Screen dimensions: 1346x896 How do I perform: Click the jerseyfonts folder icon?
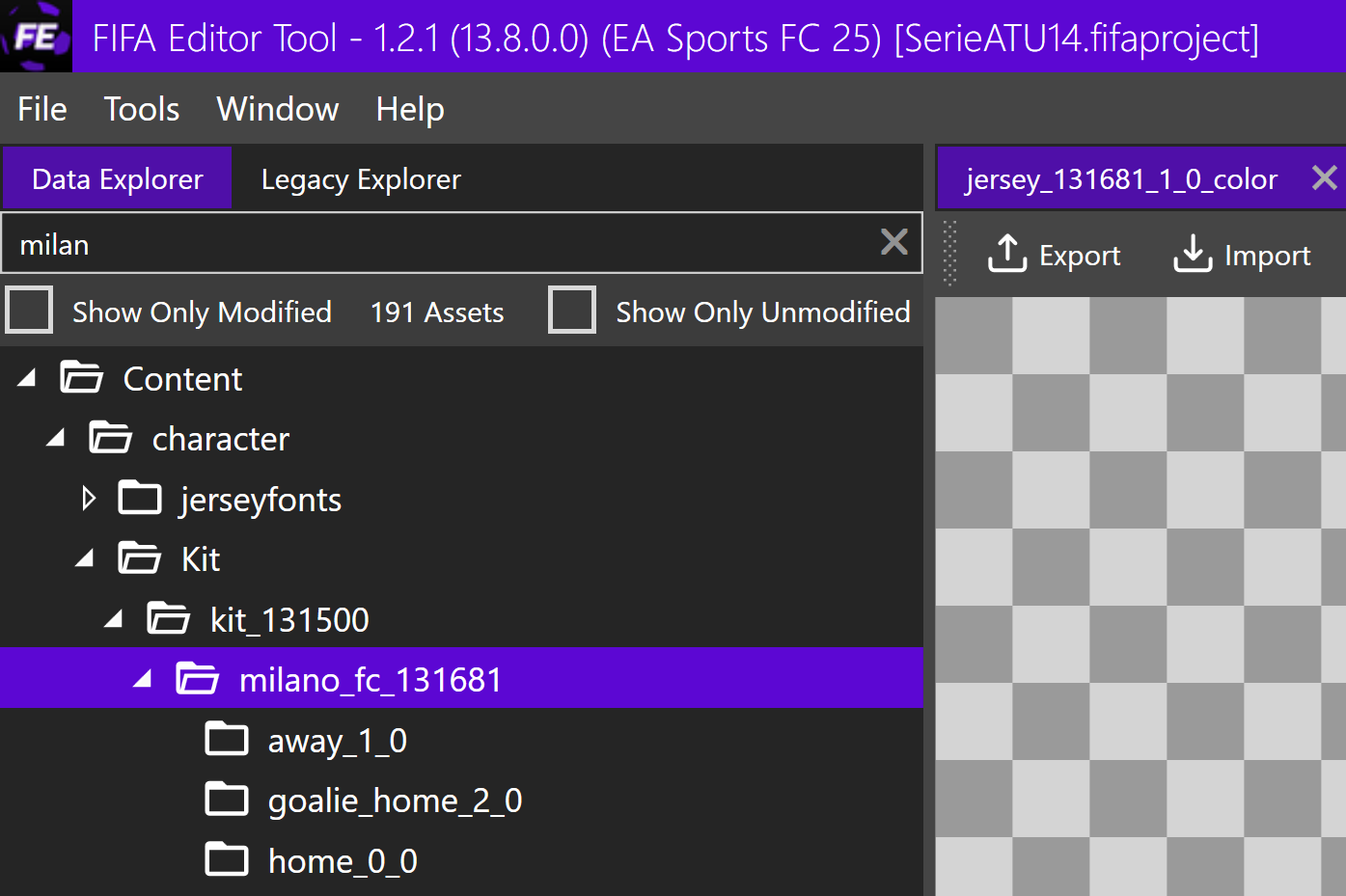click(x=140, y=499)
